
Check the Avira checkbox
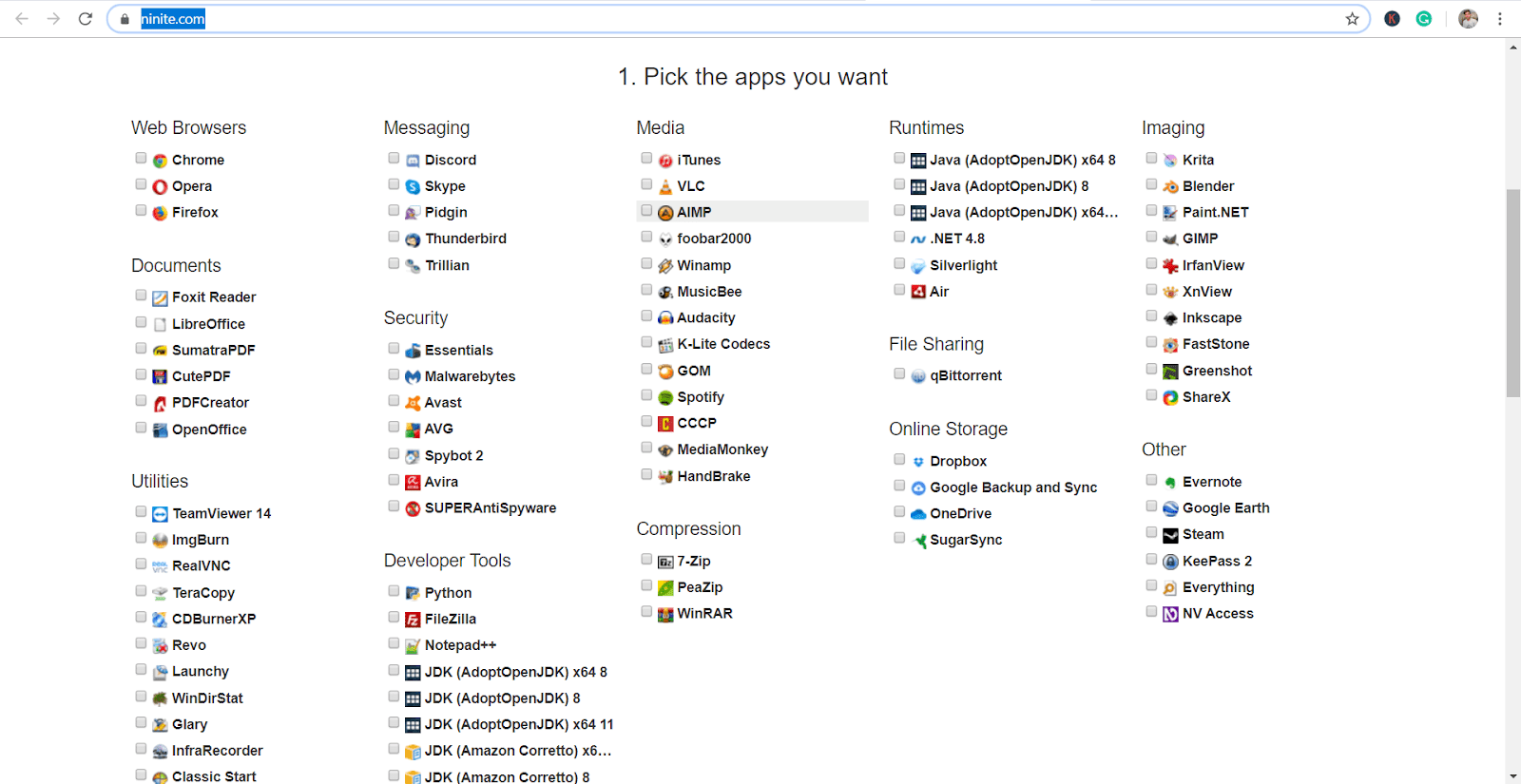pos(394,480)
